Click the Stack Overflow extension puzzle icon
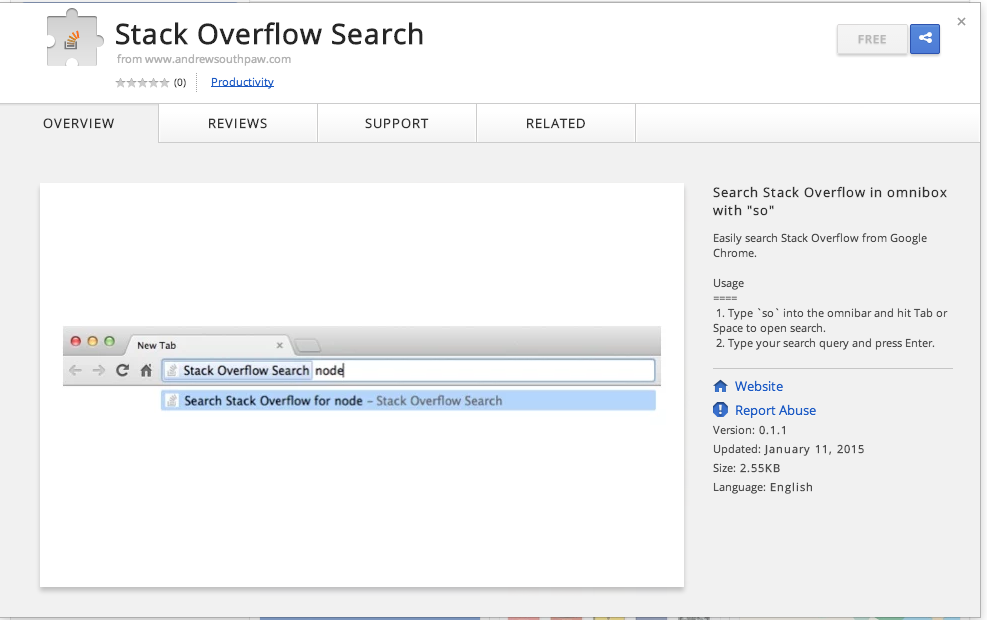This screenshot has height=620, width=987. coord(74,37)
